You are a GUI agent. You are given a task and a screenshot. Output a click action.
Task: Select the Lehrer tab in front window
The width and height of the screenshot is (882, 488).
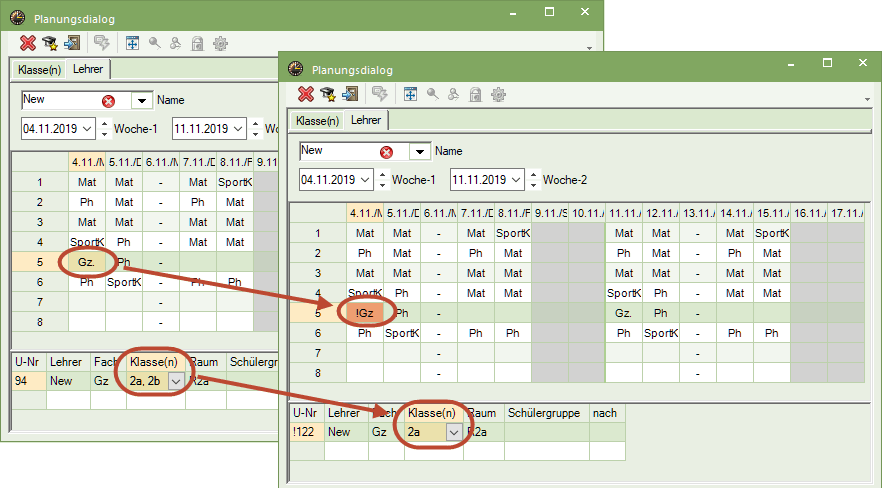[366, 120]
